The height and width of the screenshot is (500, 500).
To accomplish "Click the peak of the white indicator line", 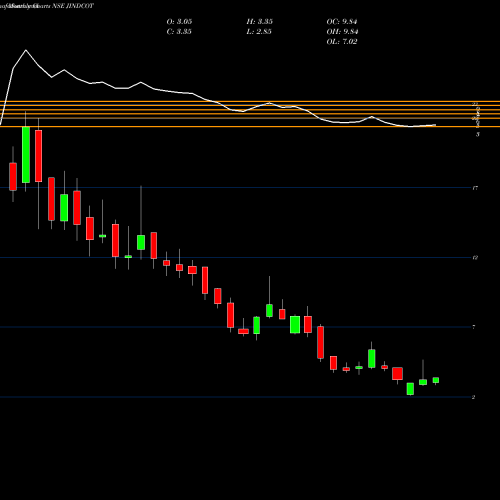I will pos(26,50).
